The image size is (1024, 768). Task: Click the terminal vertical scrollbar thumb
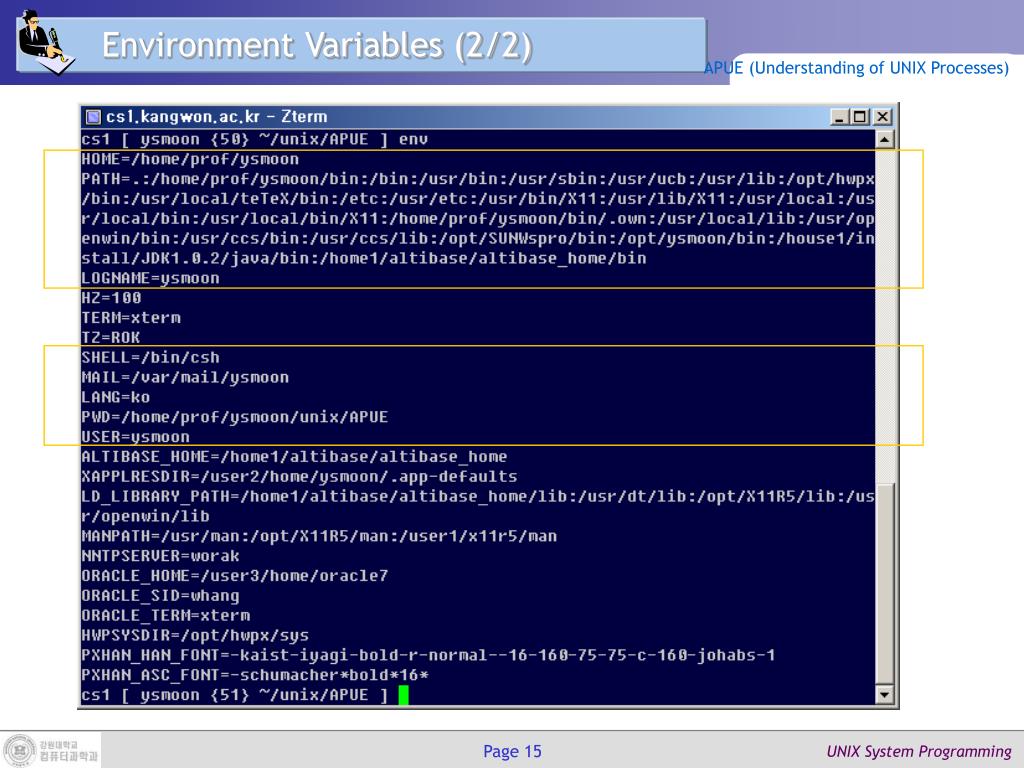pos(884,584)
